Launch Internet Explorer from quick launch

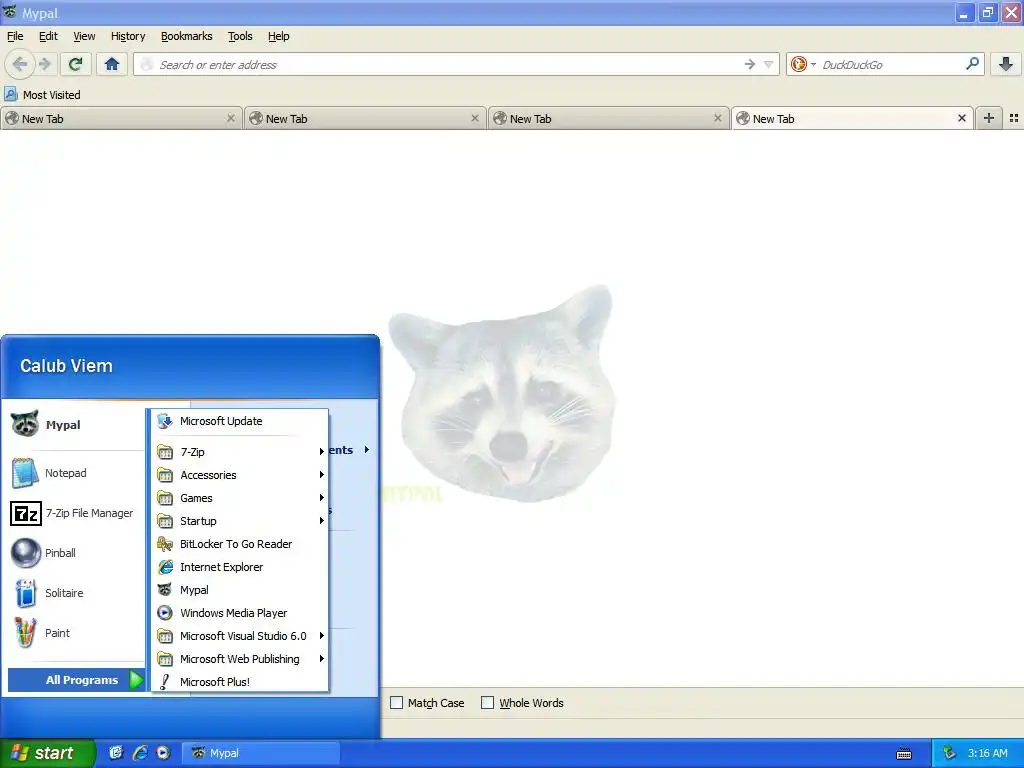(x=140, y=753)
